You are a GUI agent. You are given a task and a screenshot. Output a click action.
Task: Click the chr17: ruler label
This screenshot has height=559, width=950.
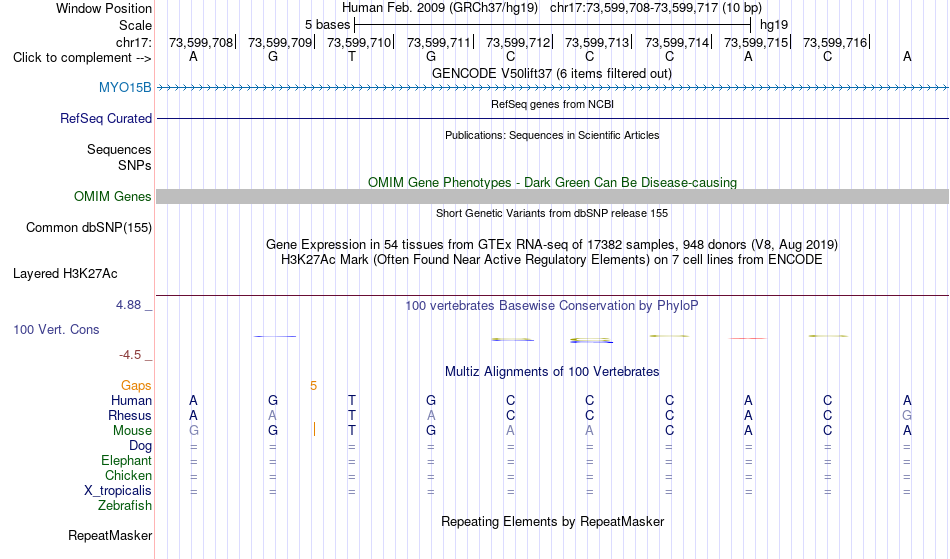(x=133, y=42)
